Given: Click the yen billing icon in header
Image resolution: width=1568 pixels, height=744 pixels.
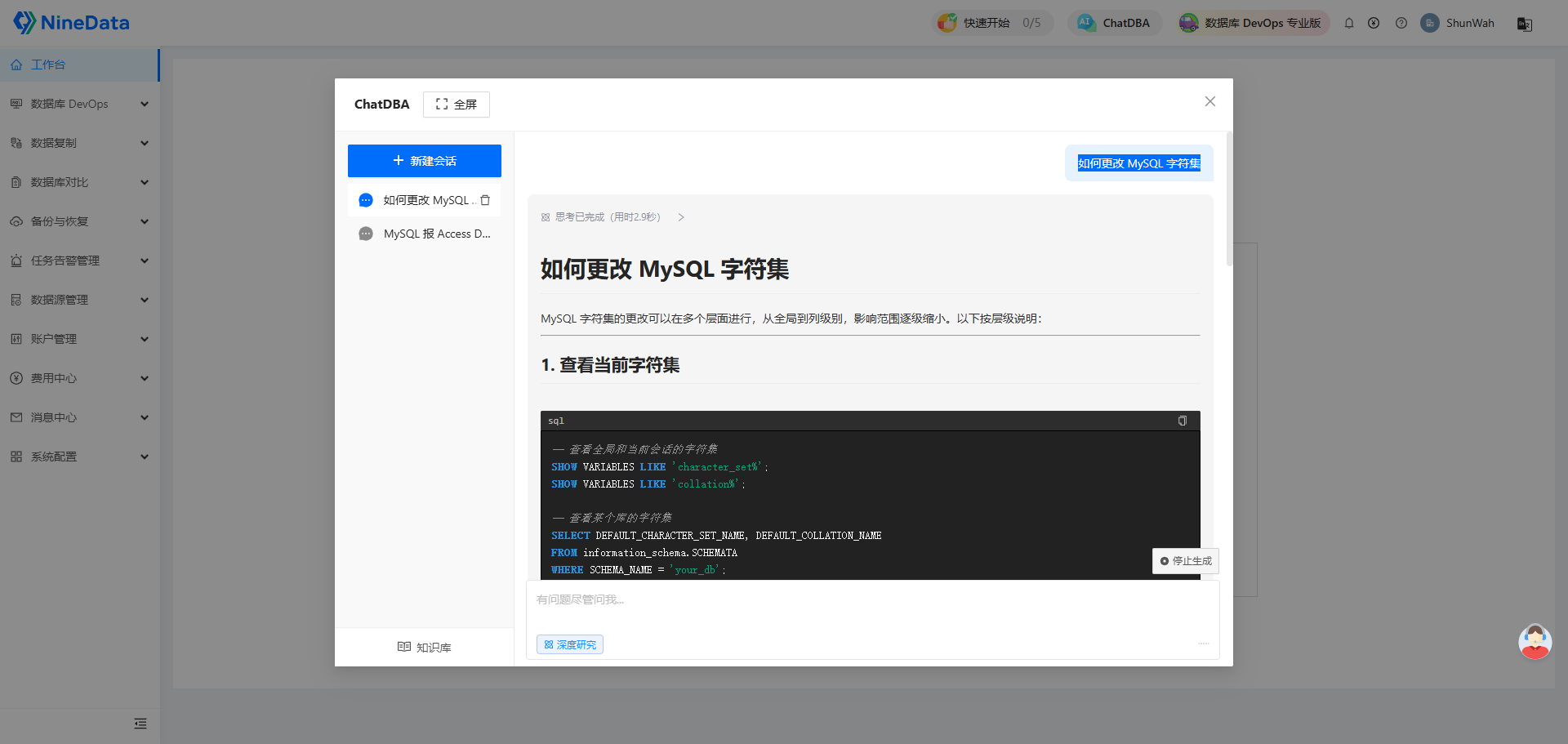Looking at the screenshot, I should 1374,23.
